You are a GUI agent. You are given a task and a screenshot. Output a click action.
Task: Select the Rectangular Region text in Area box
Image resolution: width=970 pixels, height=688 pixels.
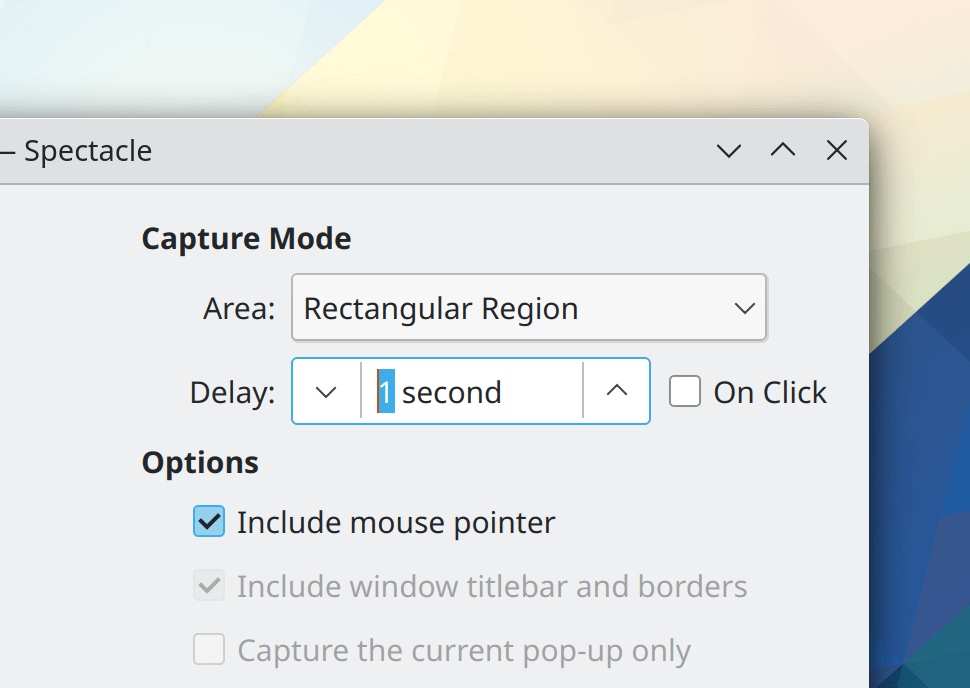pyautogui.click(x=441, y=309)
